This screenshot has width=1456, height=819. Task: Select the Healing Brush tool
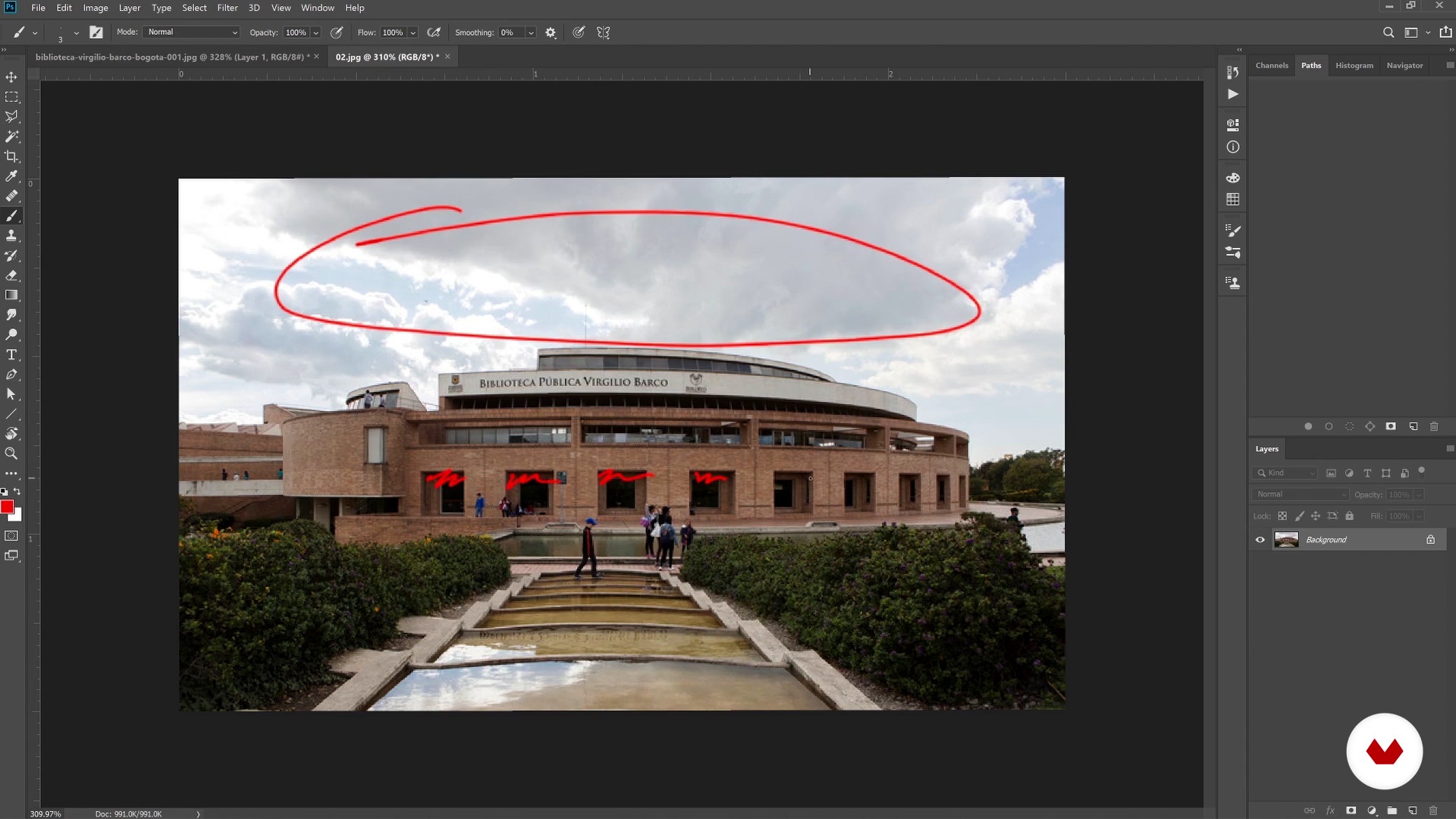click(x=11, y=196)
